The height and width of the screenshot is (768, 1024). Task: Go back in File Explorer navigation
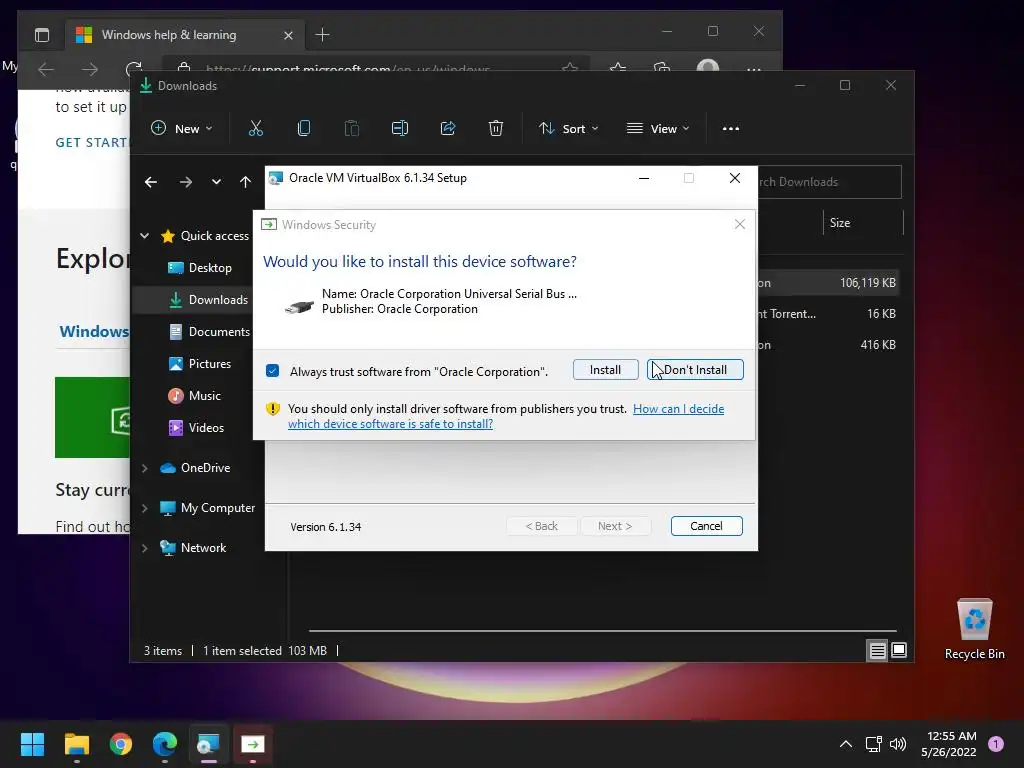(x=151, y=182)
